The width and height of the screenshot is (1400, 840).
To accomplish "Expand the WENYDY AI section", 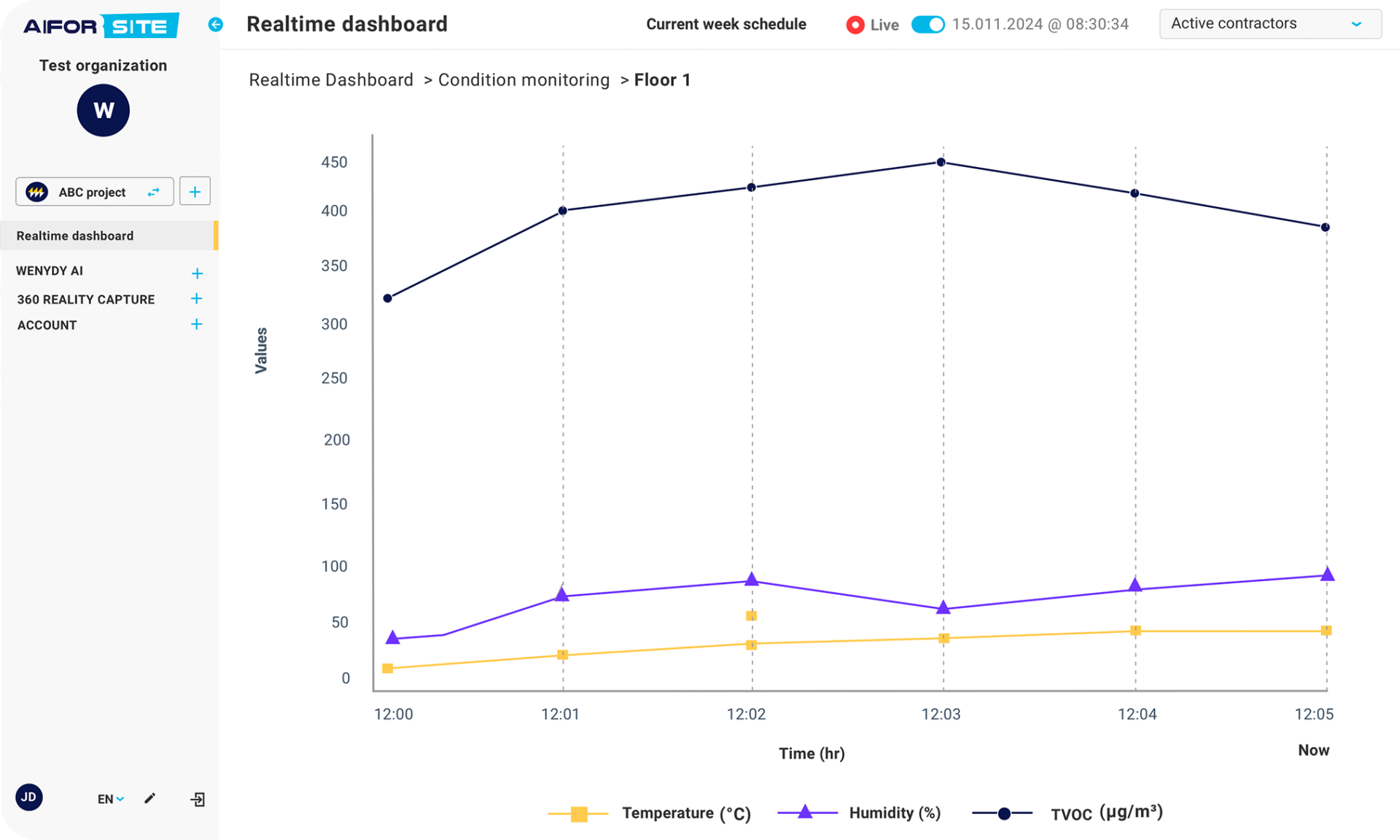I will [196, 273].
